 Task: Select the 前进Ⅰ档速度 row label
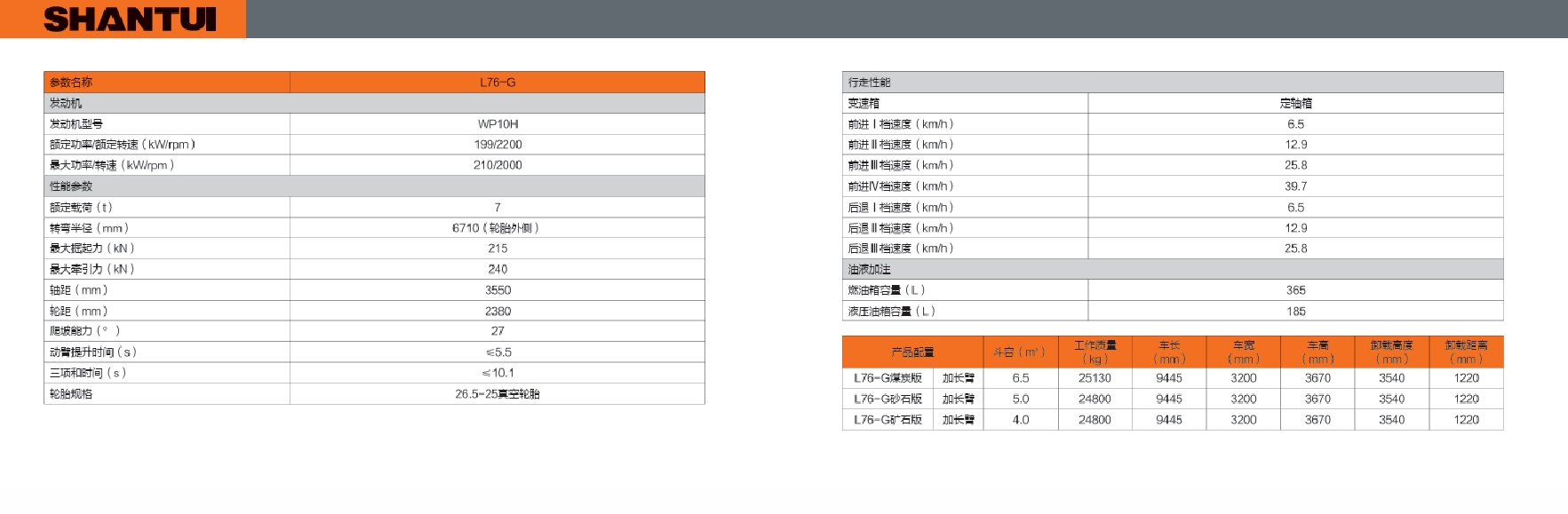coord(901,124)
